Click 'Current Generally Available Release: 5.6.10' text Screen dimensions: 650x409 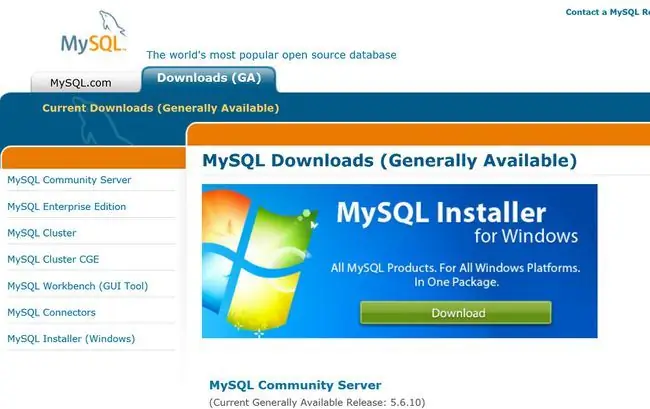[x=317, y=402]
